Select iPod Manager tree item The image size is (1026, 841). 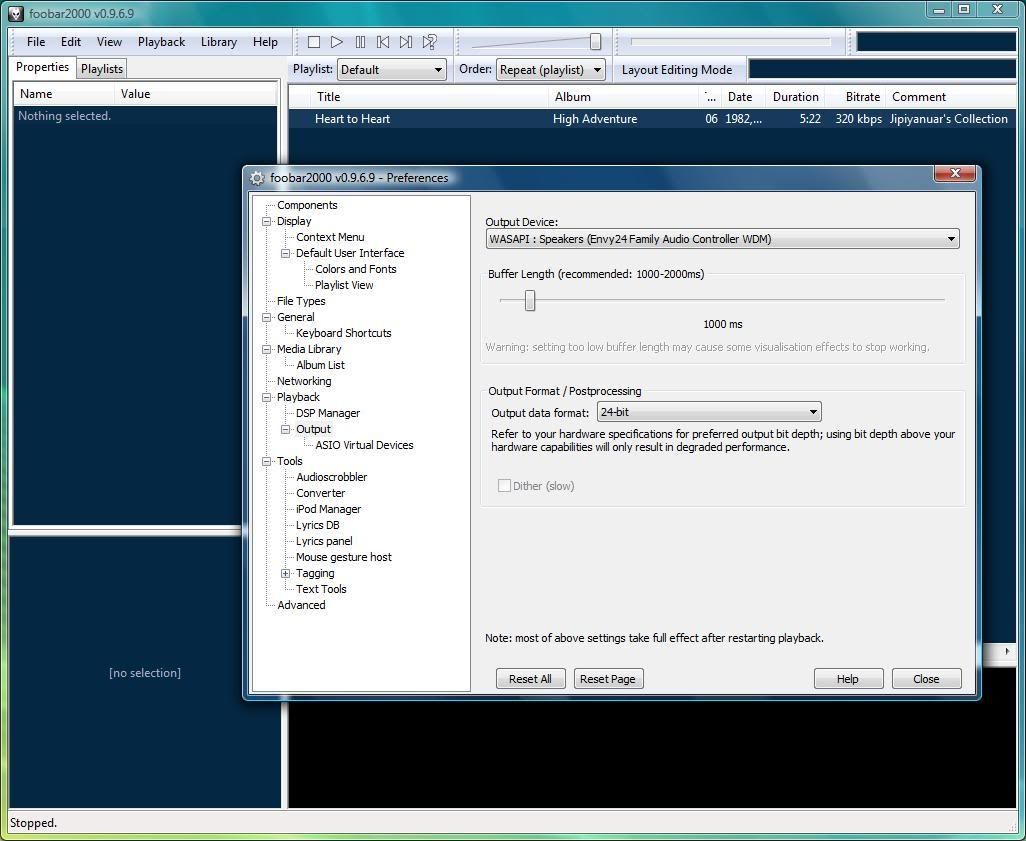point(328,509)
